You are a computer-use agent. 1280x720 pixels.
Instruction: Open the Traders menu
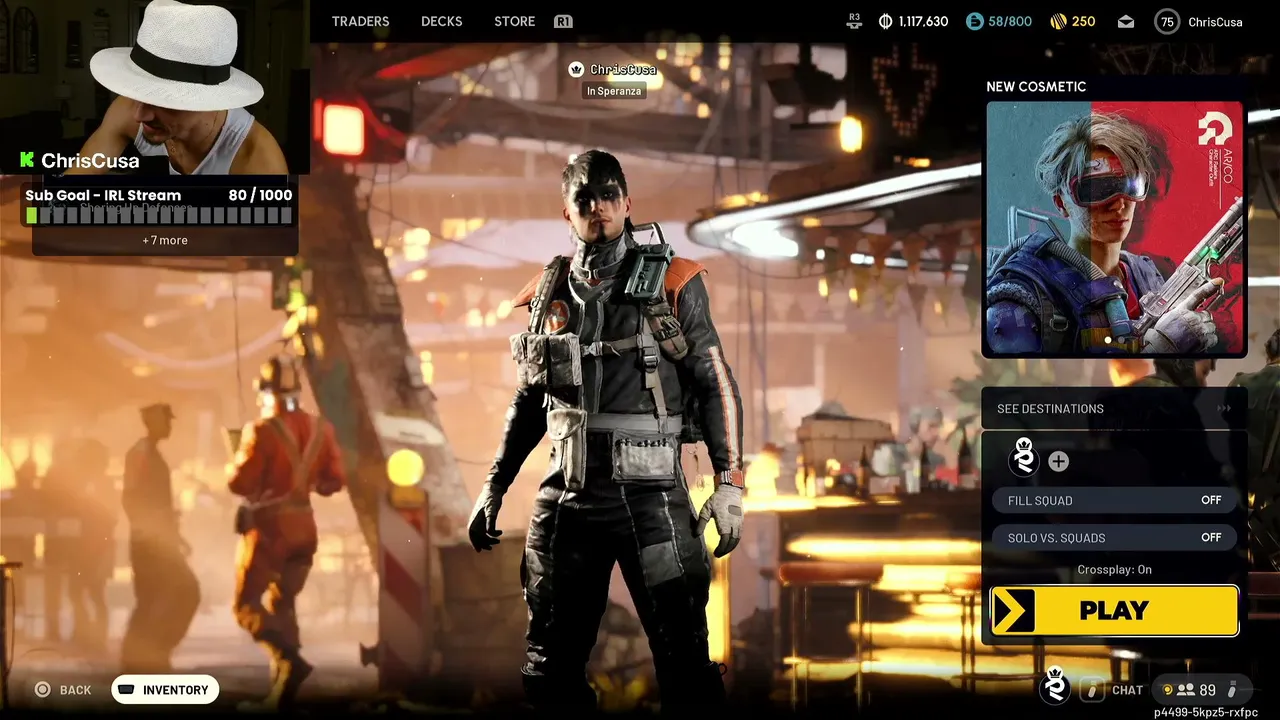360,21
